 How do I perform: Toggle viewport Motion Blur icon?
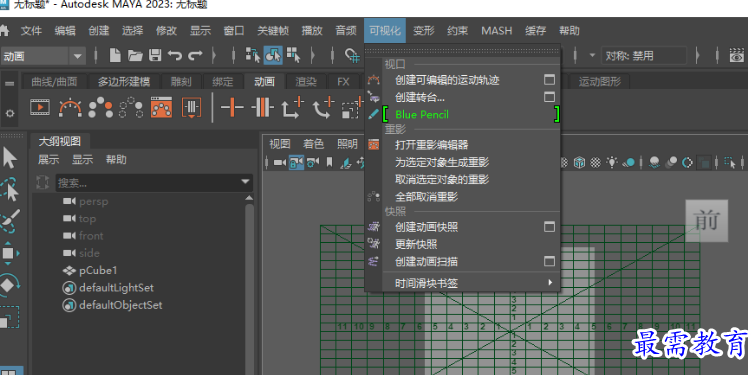[671, 162]
